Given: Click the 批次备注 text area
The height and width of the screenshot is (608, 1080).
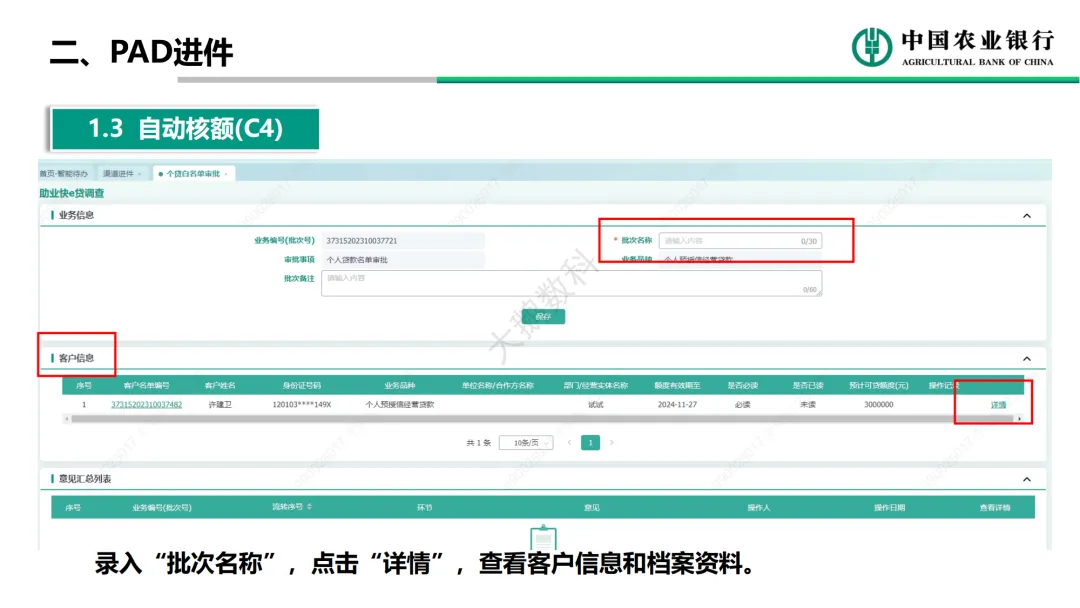Looking at the screenshot, I should [570, 282].
